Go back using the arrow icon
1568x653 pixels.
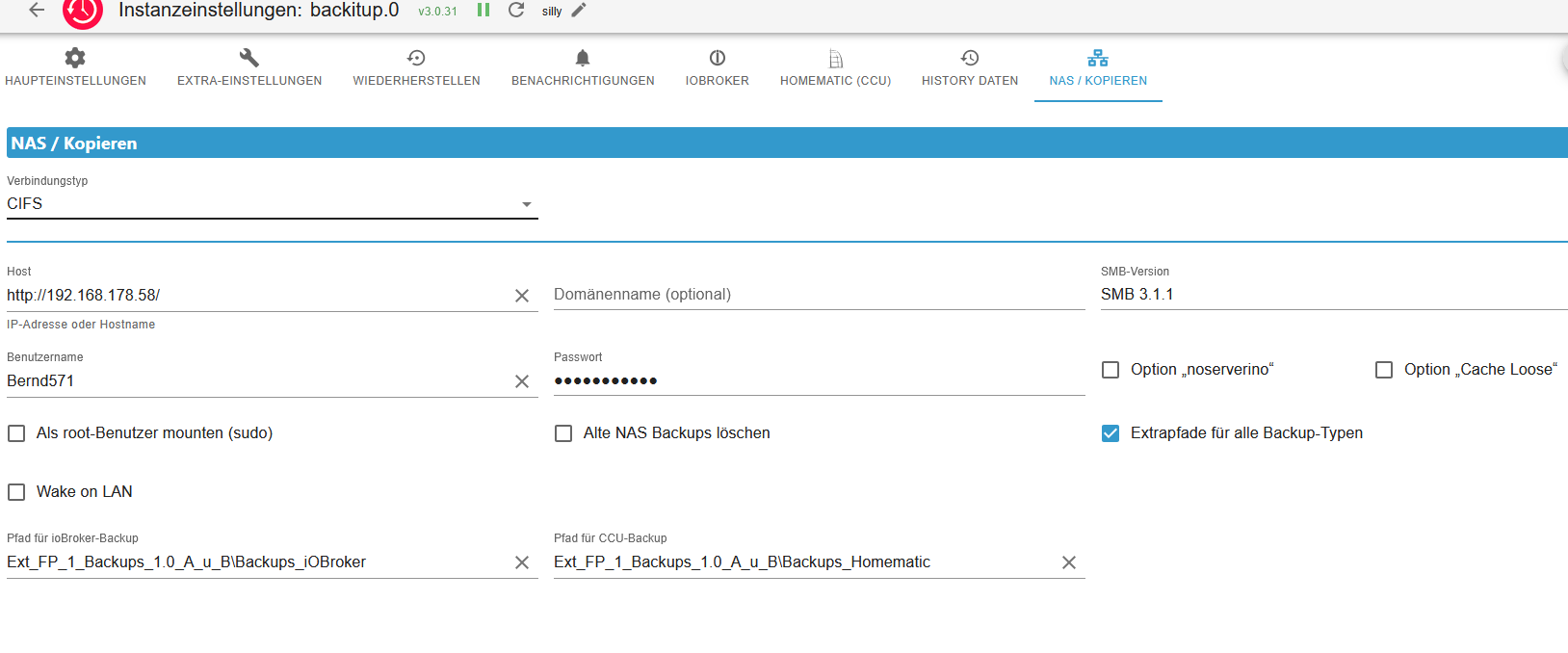[37, 11]
